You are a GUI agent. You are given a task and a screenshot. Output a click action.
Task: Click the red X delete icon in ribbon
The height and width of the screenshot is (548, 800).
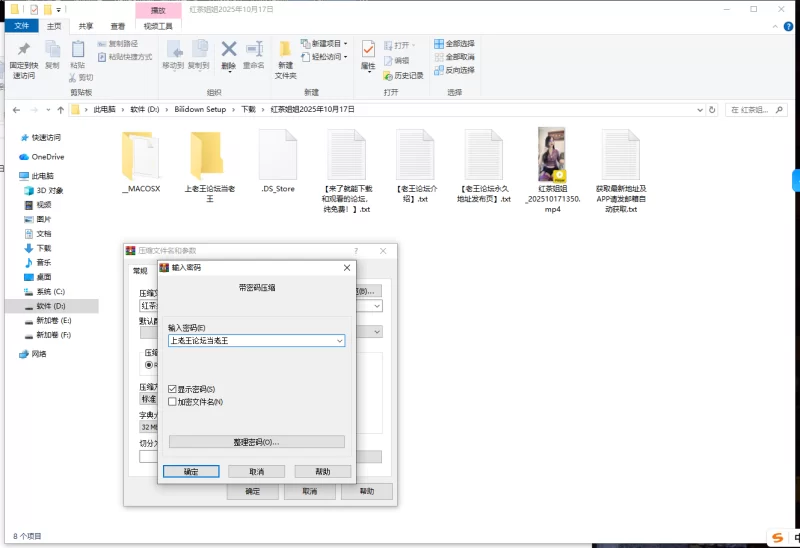click(x=229, y=49)
